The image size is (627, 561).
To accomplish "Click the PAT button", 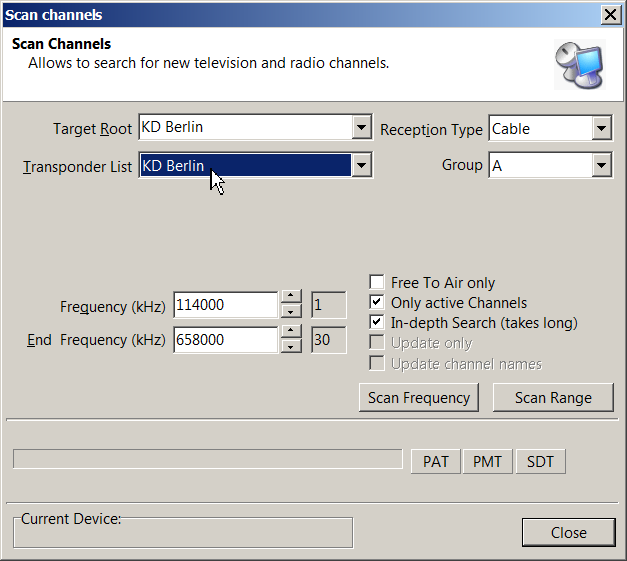I will point(435,461).
